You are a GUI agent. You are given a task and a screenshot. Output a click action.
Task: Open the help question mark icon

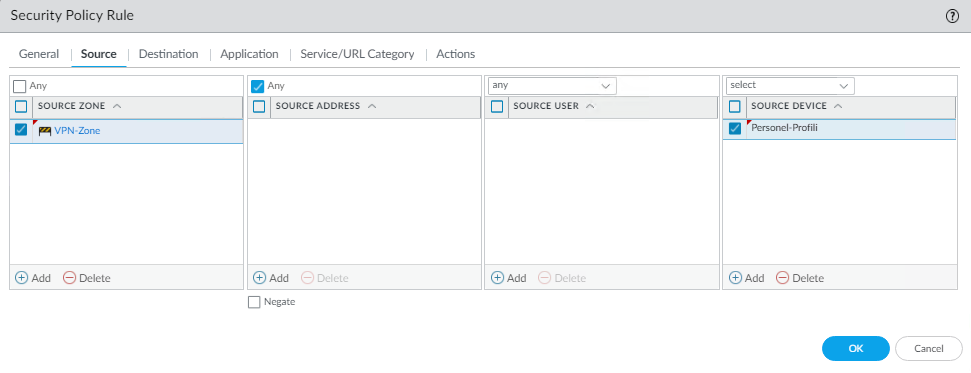tap(952, 17)
